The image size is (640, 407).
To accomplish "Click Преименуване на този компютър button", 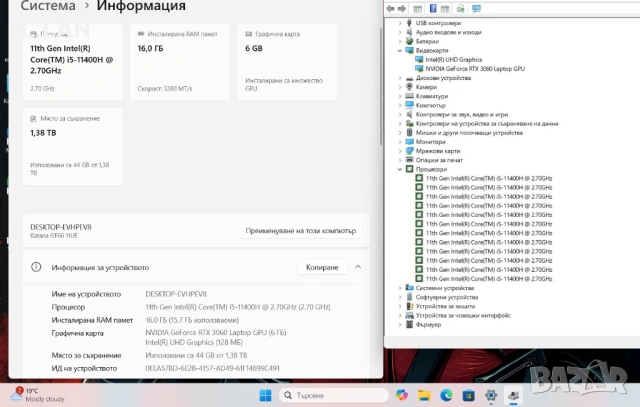I will (300, 231).
